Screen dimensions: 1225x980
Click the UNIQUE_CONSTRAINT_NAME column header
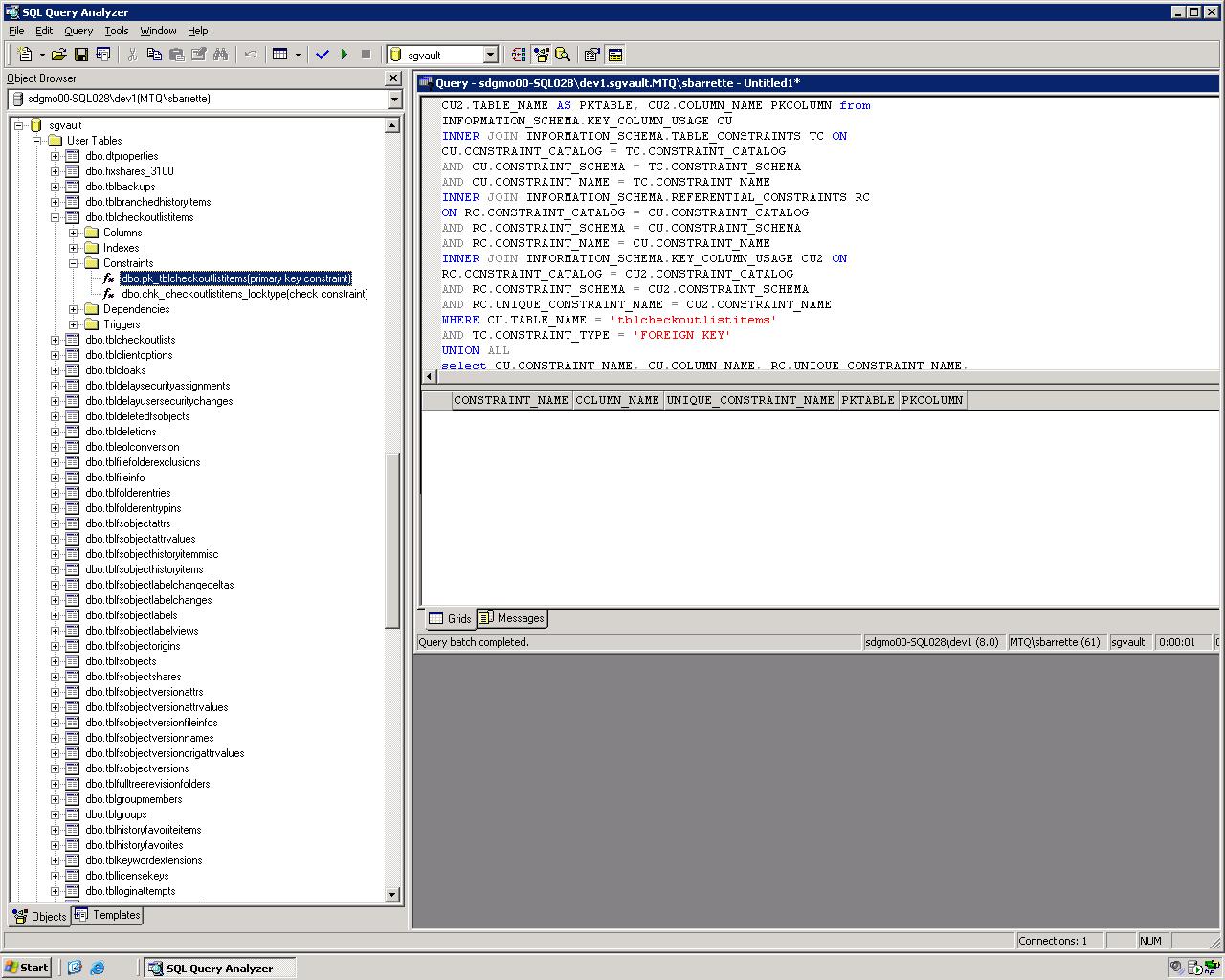[x=750, y=400]
